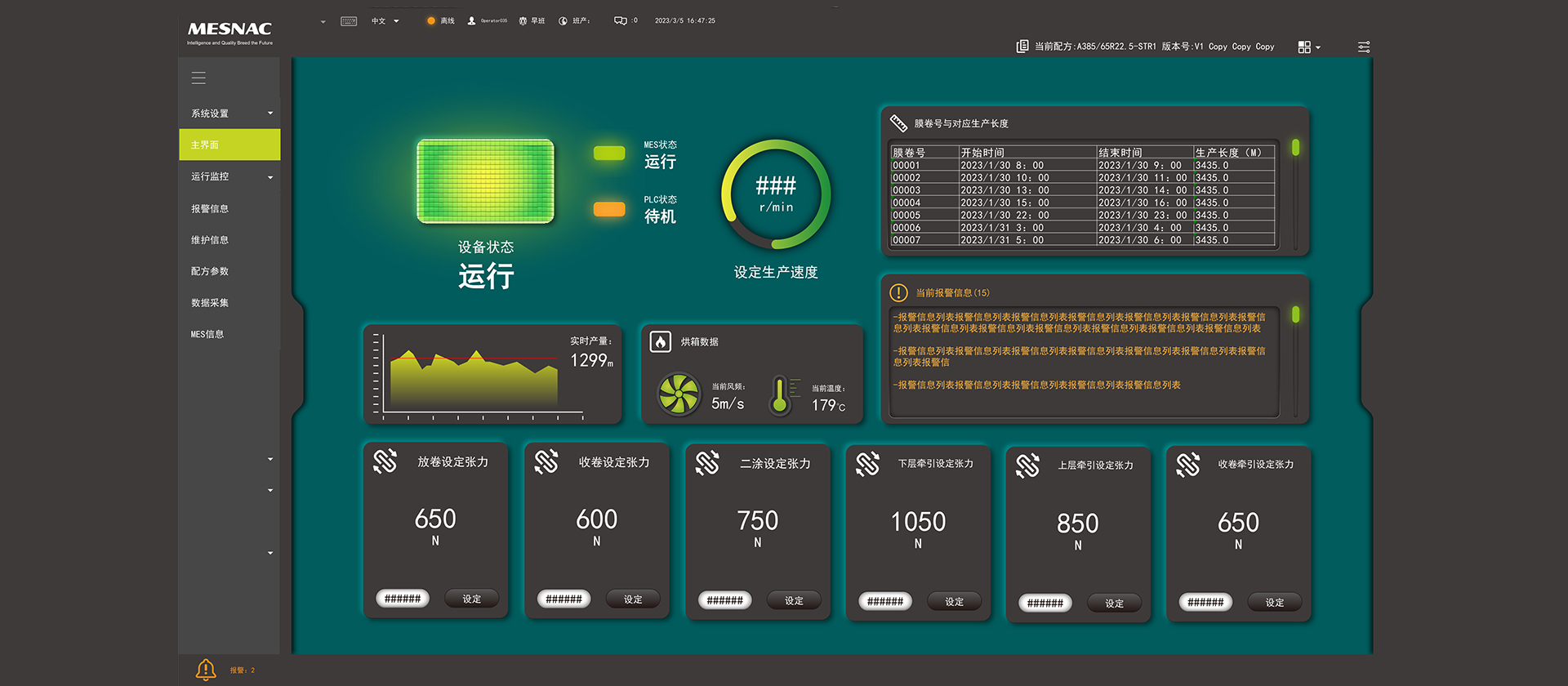Toggle the orange offline status dot
Viewport: 1568px width, 686px height.
tap(431, 21)
